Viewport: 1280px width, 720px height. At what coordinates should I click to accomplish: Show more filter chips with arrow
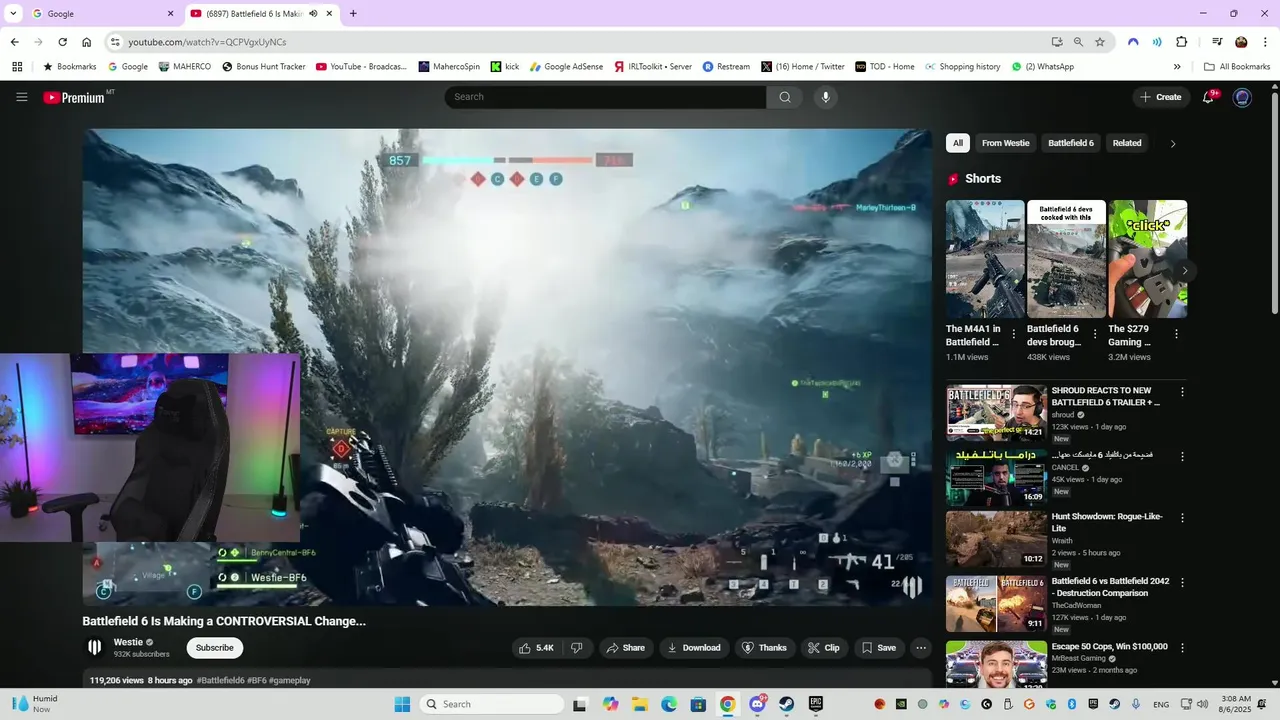tap(1173, 143)
